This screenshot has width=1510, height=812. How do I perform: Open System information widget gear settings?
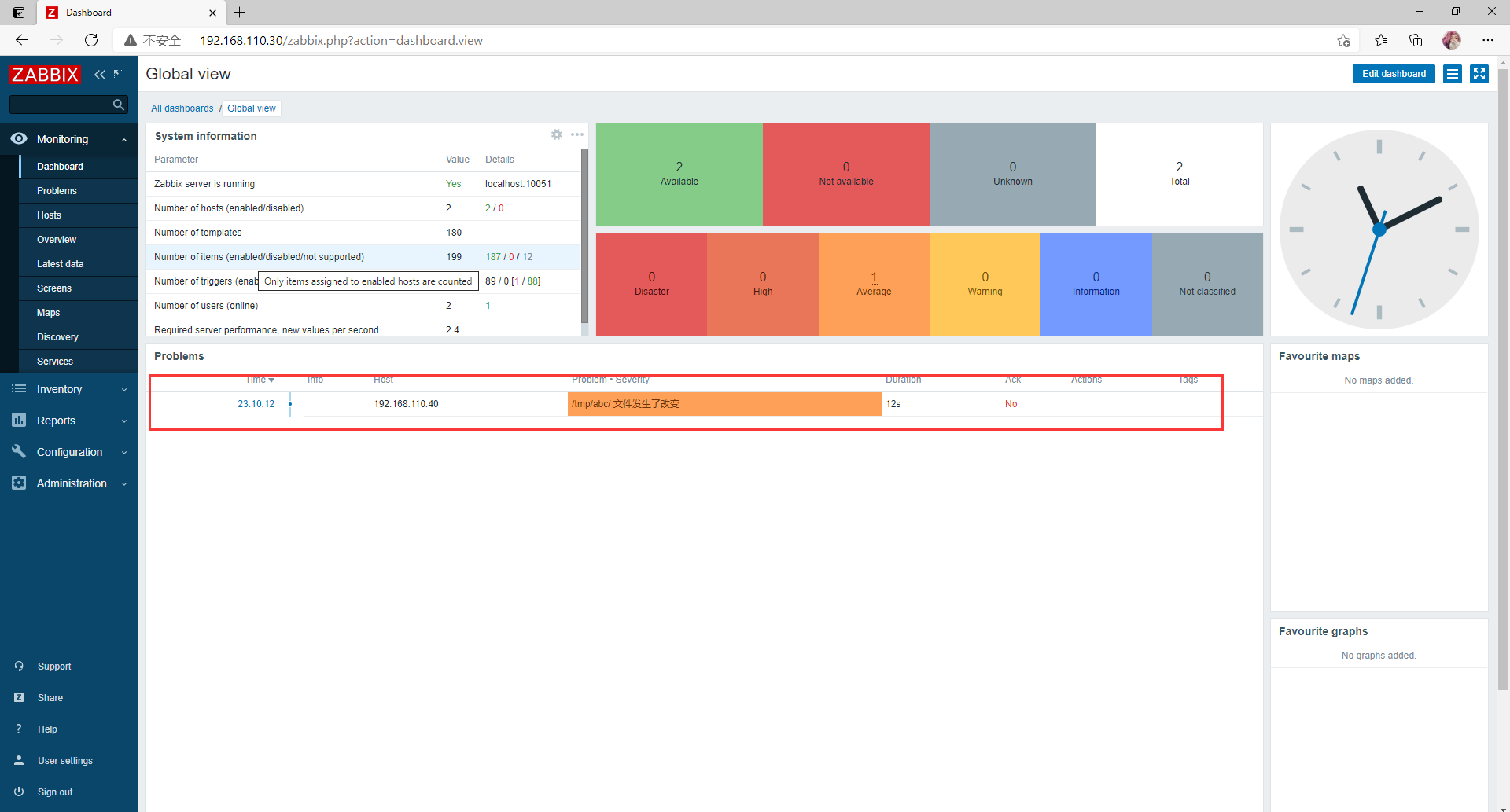point(557,134)
